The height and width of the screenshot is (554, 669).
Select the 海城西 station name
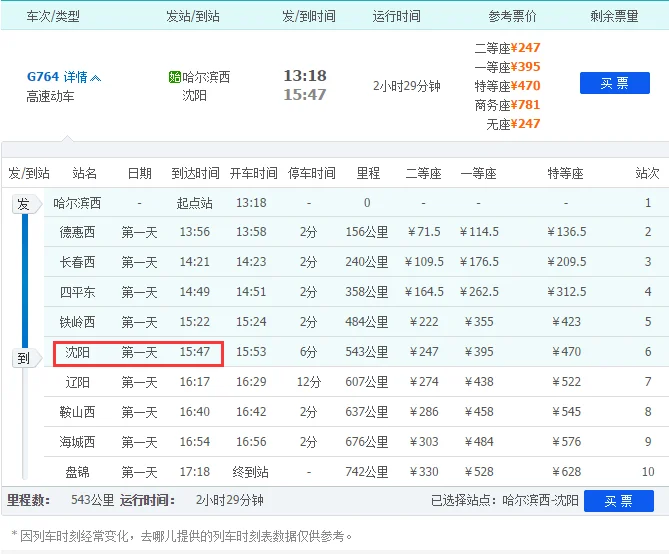(77, 442)
